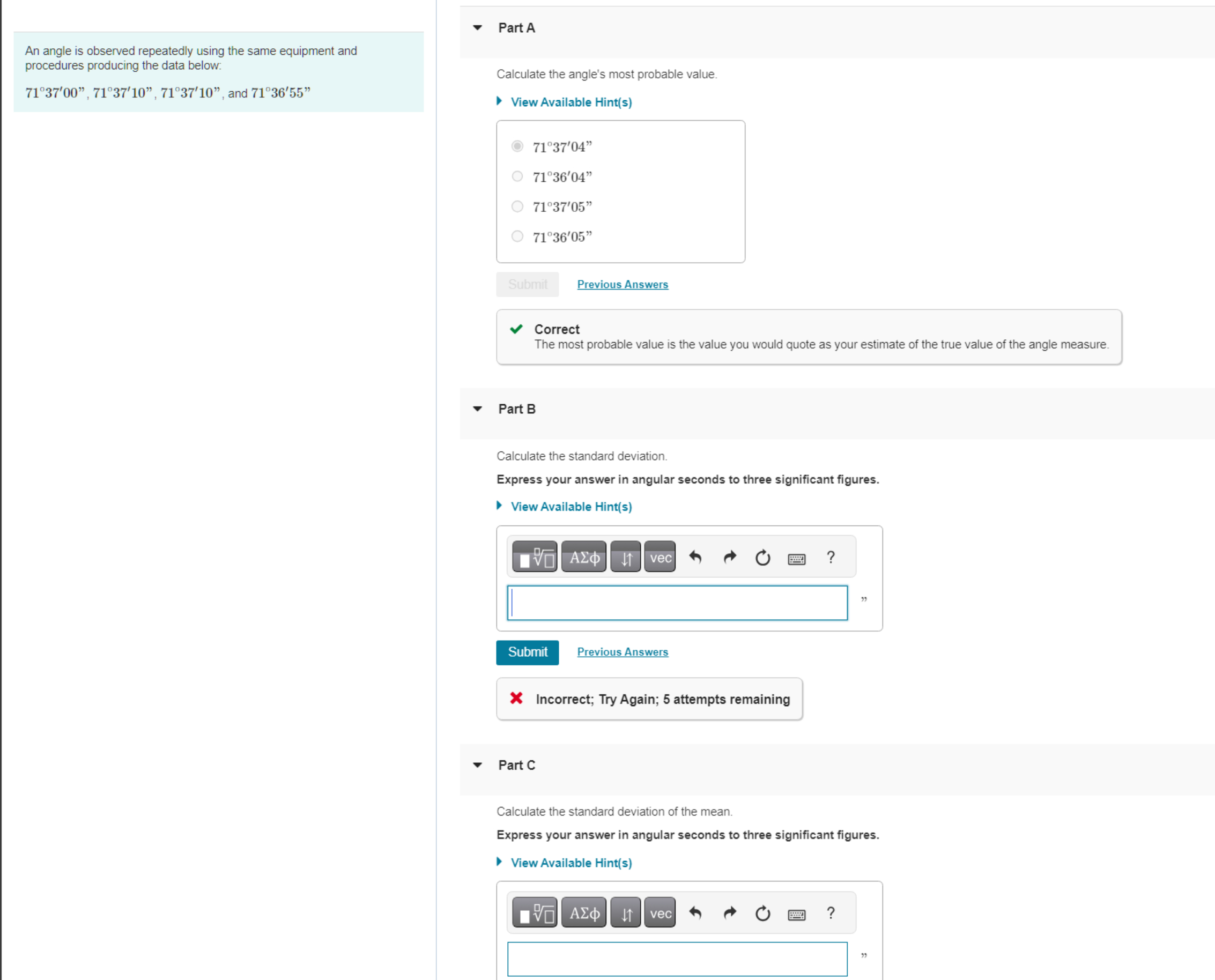Click the vec button in Part B toolbar
Image resolution: width=1215 pixels, height=980 pixels.
point(660,558)
